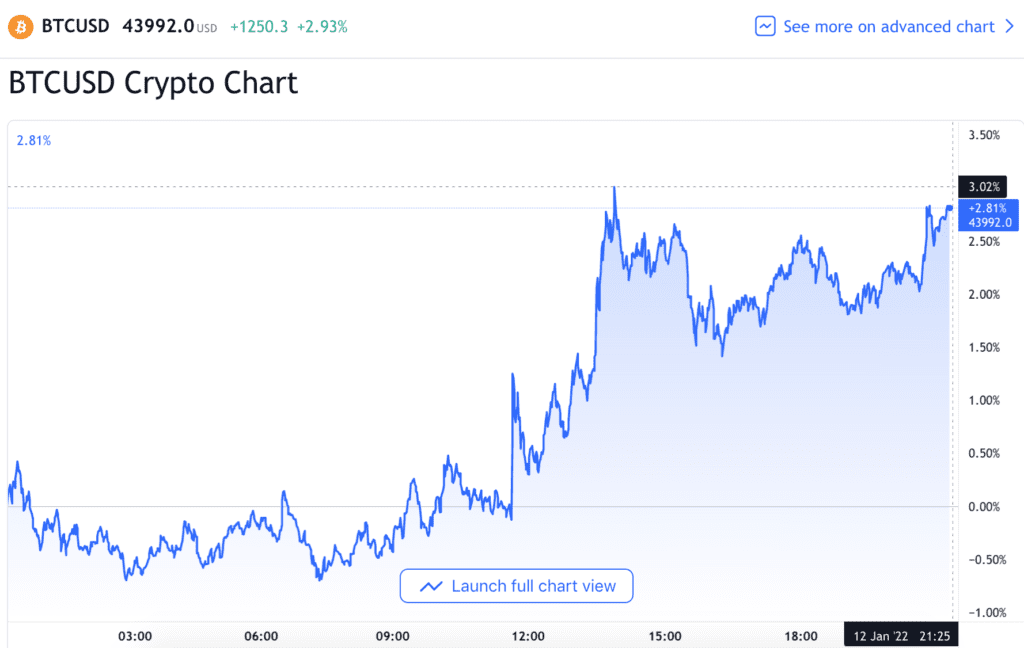
Task: Click the chart icon beside 'See more'
Action: (x=765, y=27)
